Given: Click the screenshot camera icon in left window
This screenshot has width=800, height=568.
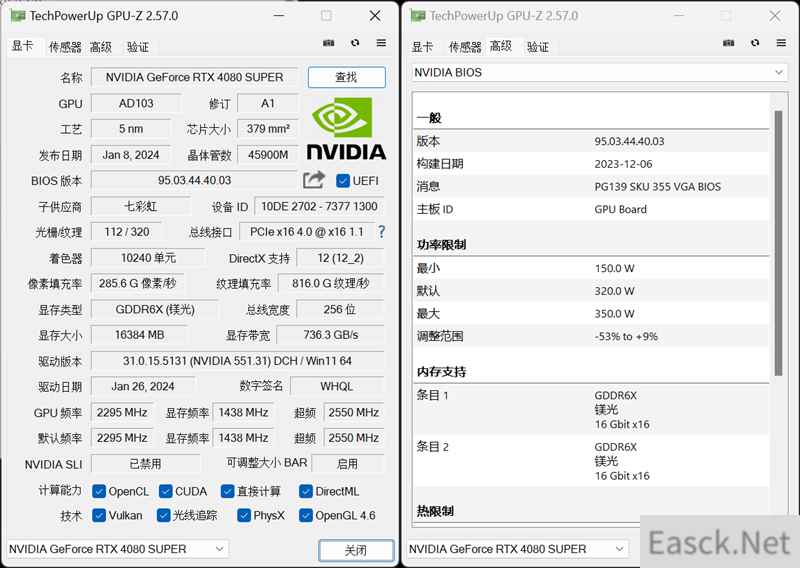Looking at the screenshot, I should point(329,43).
